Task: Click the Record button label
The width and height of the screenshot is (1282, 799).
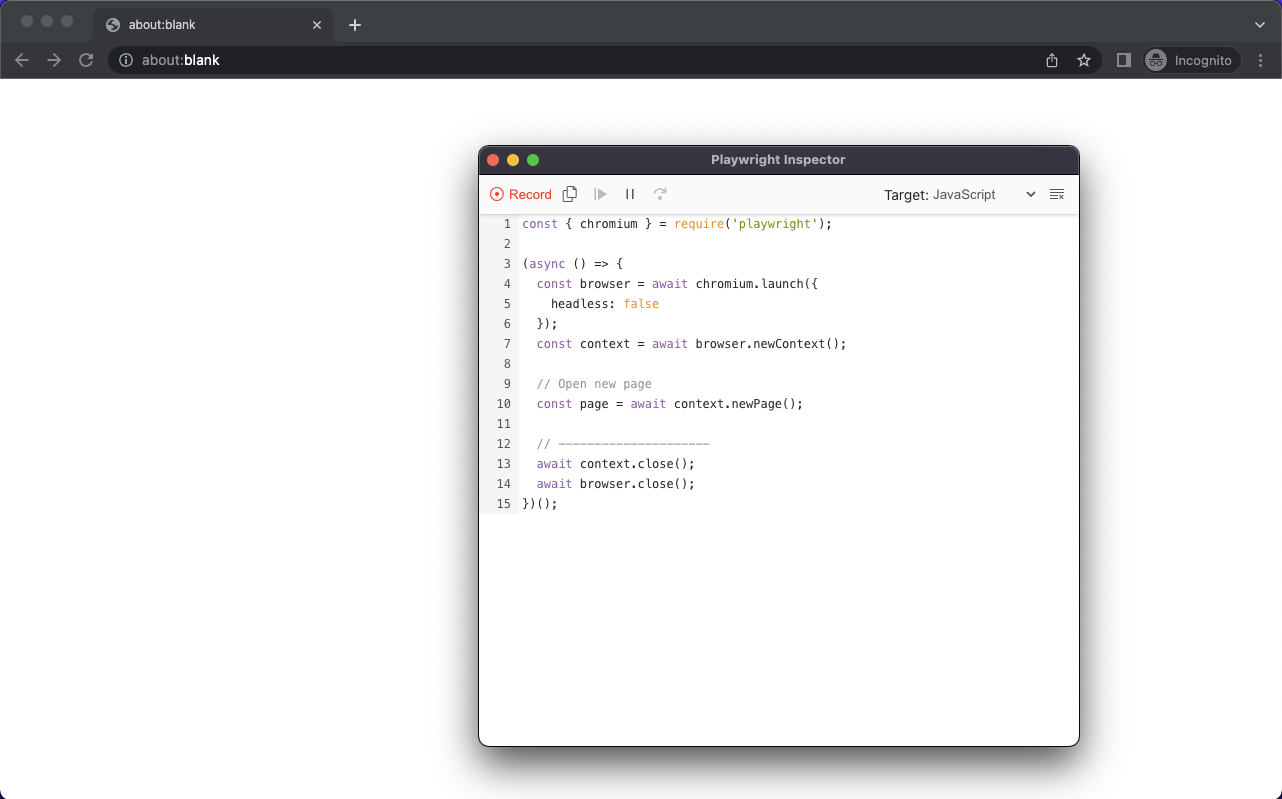Action: (x=529, y=194)
